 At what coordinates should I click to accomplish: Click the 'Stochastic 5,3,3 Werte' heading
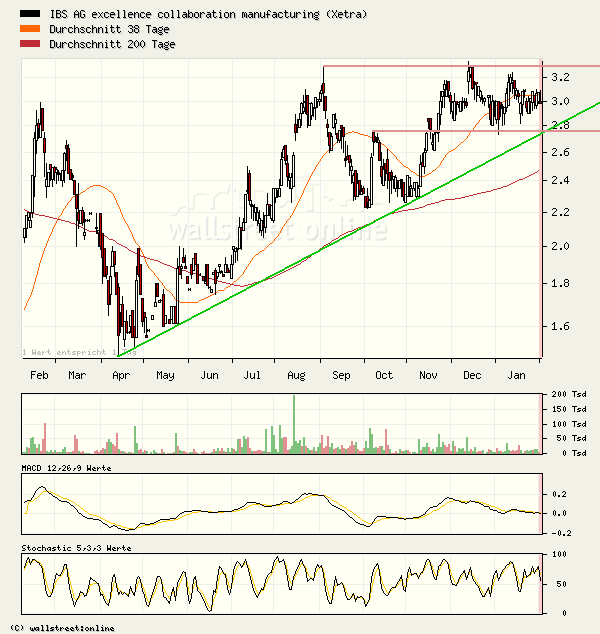76,548
